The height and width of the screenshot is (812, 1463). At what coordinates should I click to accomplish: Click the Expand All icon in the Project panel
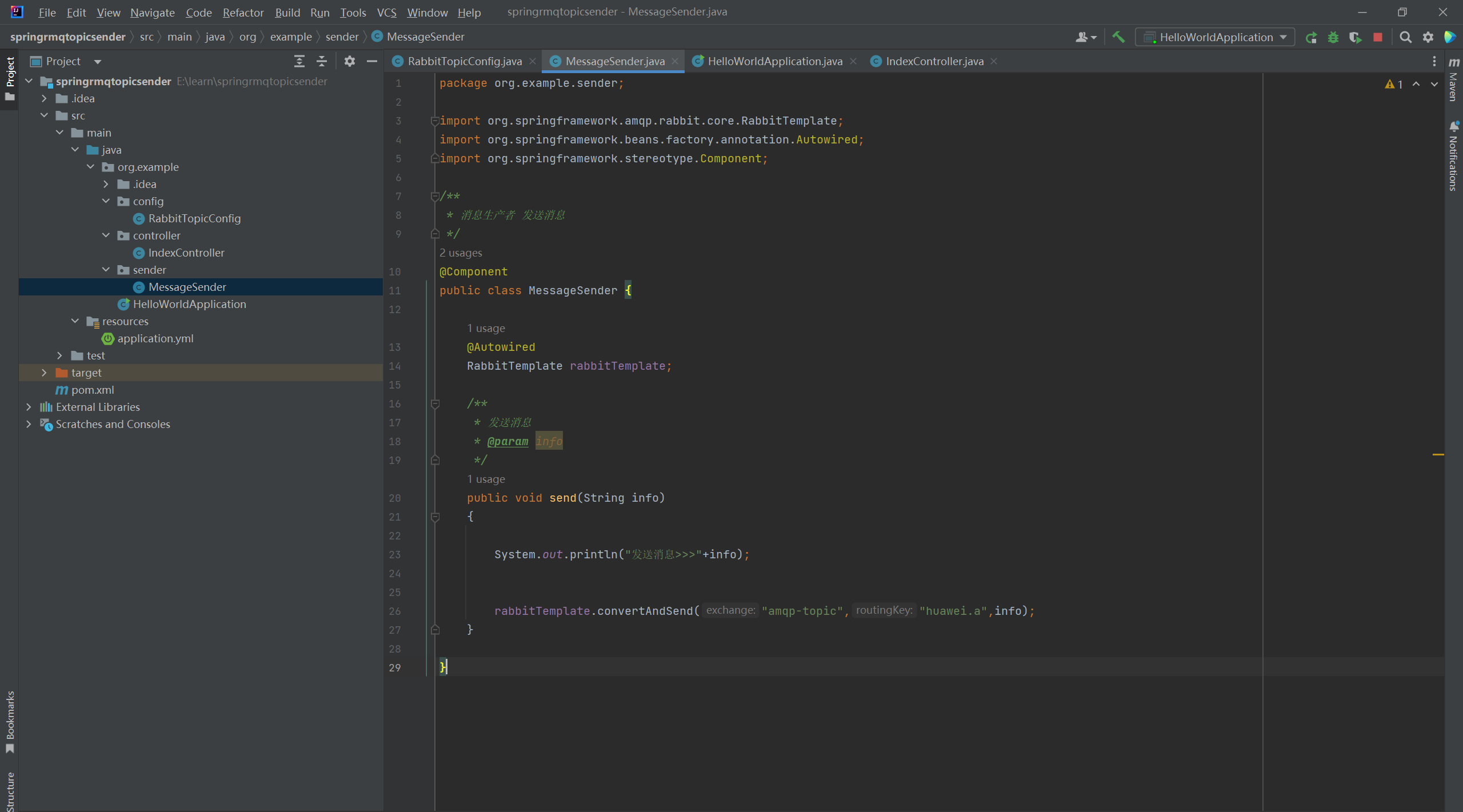(x=299, y=61)
